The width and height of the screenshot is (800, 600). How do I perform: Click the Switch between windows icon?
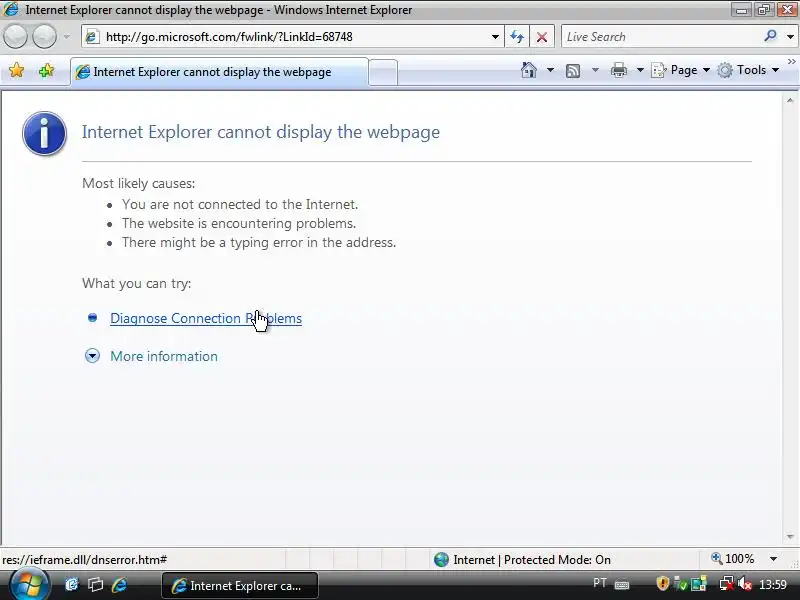95,585
